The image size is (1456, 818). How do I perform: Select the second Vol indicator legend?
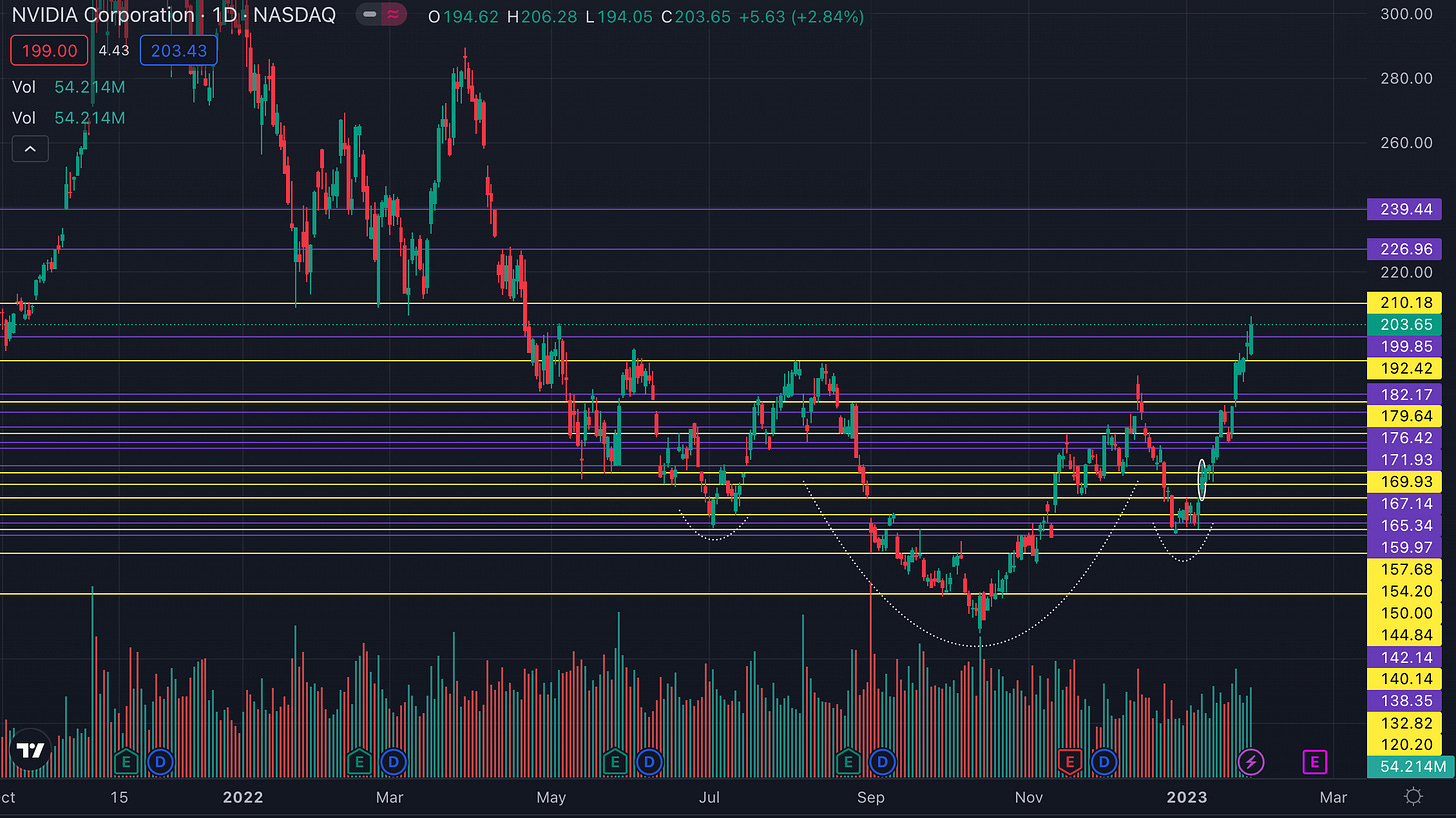click(x=68, y=118)
